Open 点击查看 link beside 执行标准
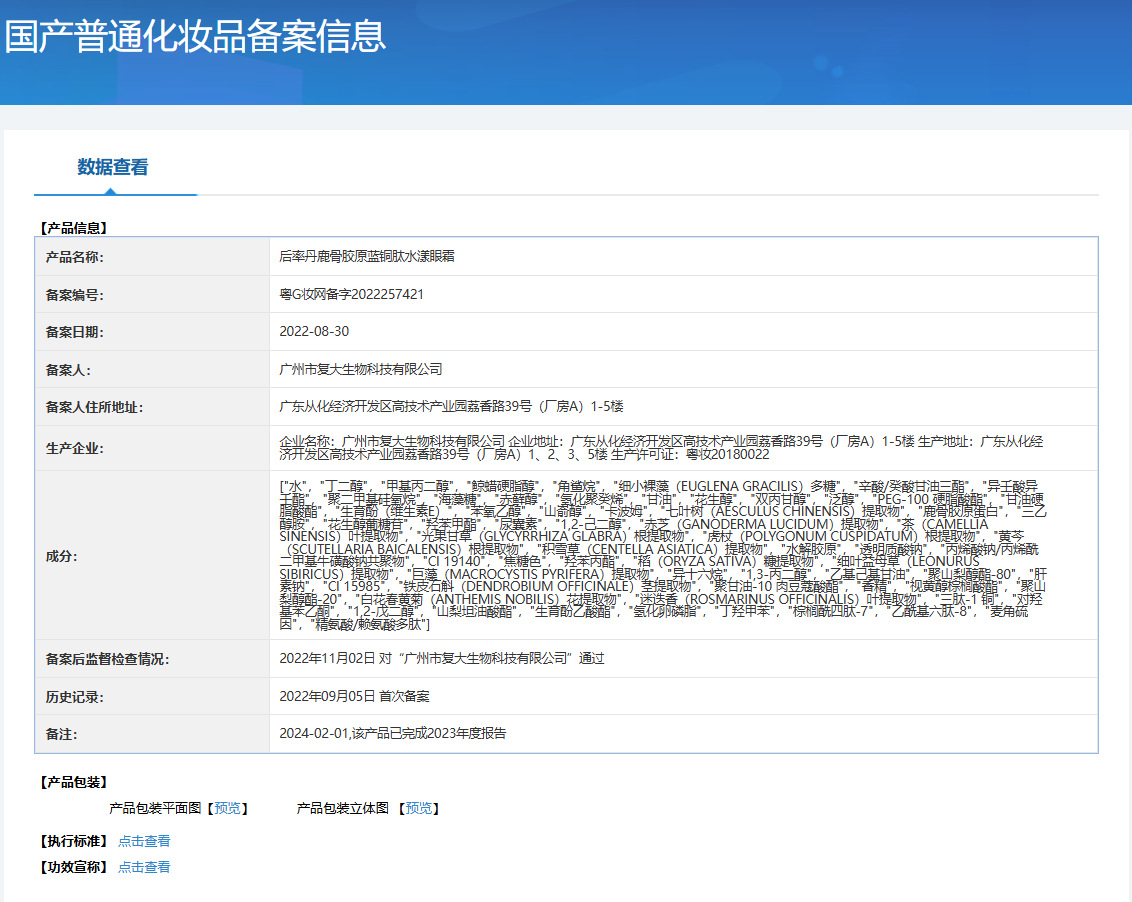The width and height of the screenshot is (1132, 902). [144, 841]
